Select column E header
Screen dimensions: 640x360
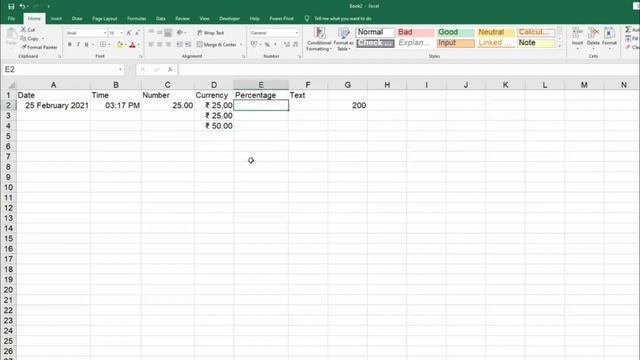click(261, 85)
